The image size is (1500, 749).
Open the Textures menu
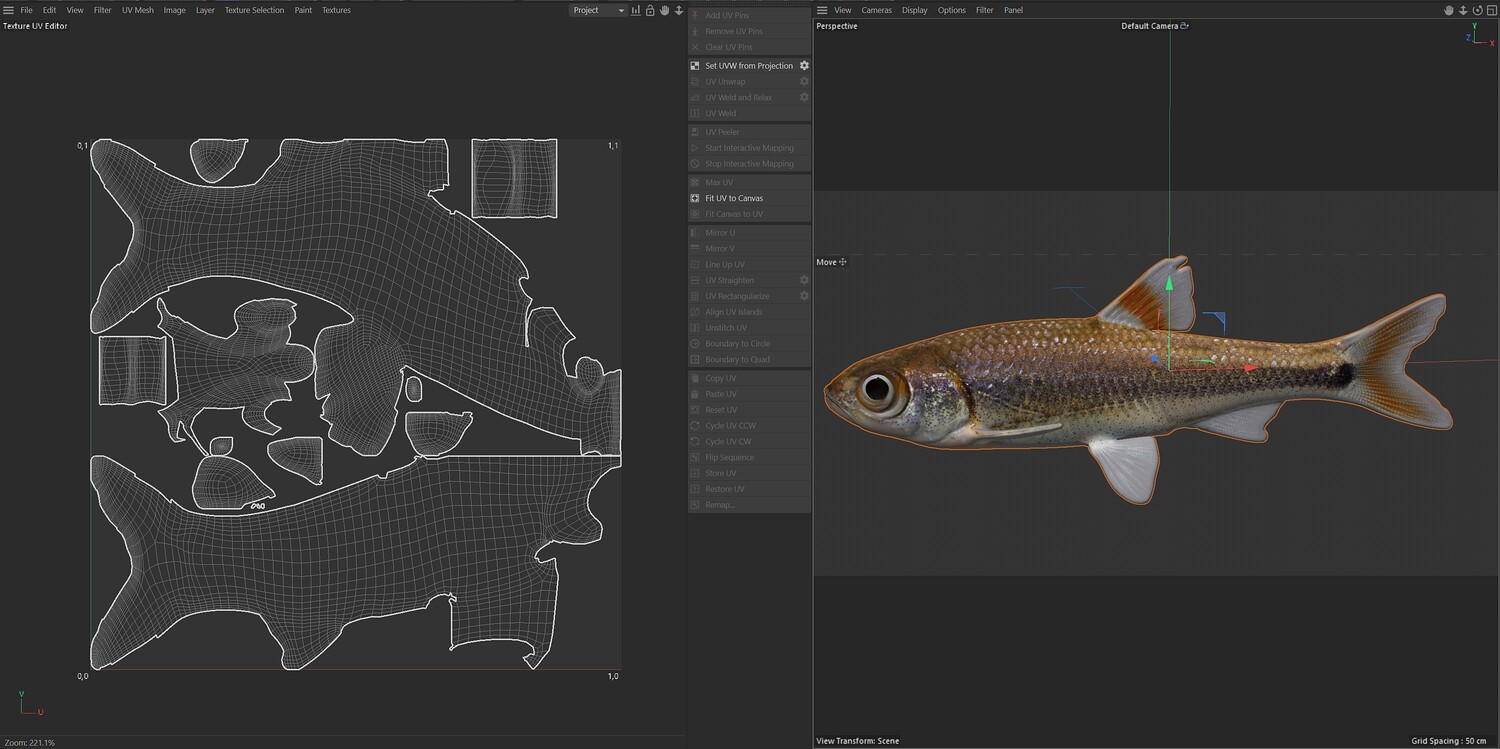(336, 10)
